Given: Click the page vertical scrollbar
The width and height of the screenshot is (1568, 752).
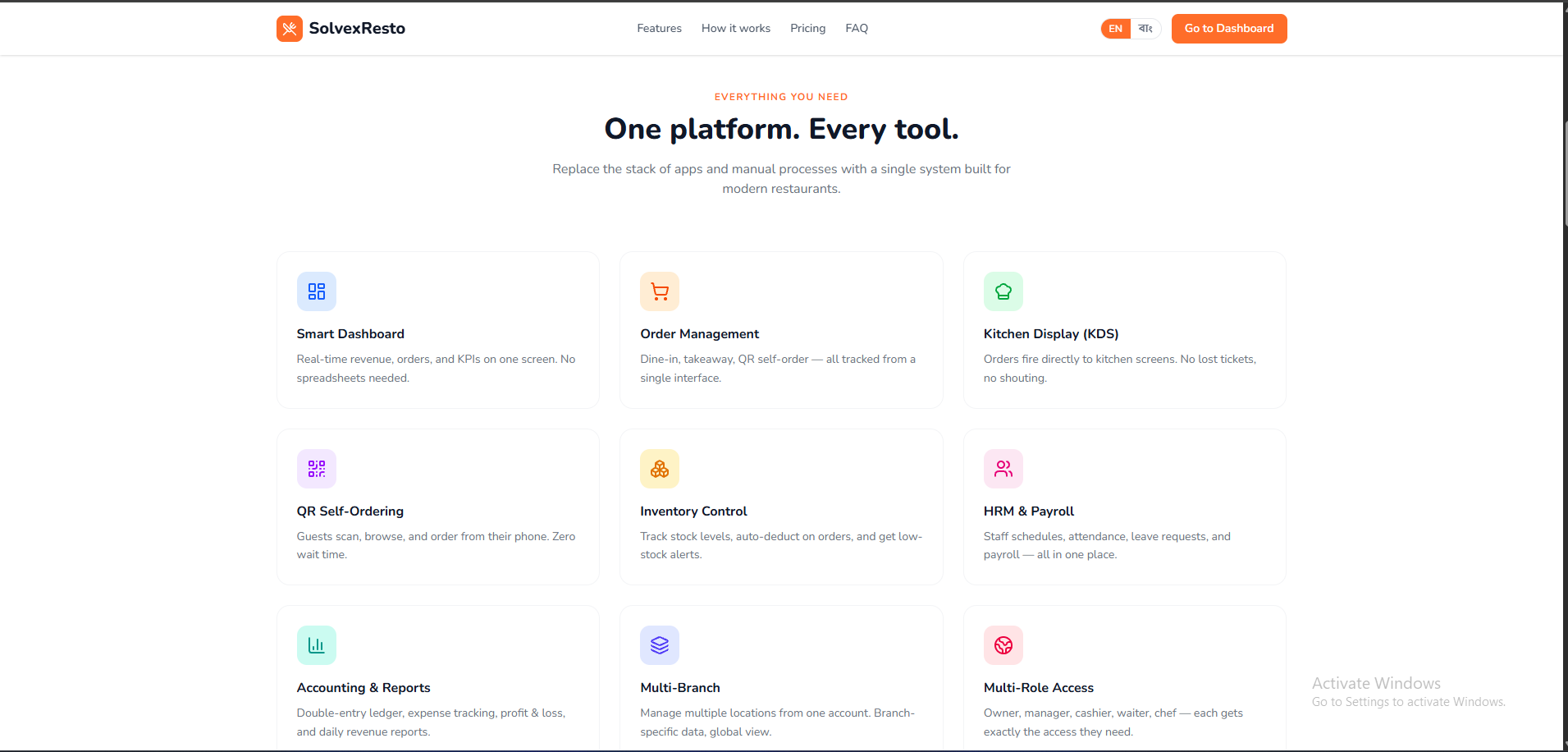Looking at the screenshot, I should [1566, 172].
